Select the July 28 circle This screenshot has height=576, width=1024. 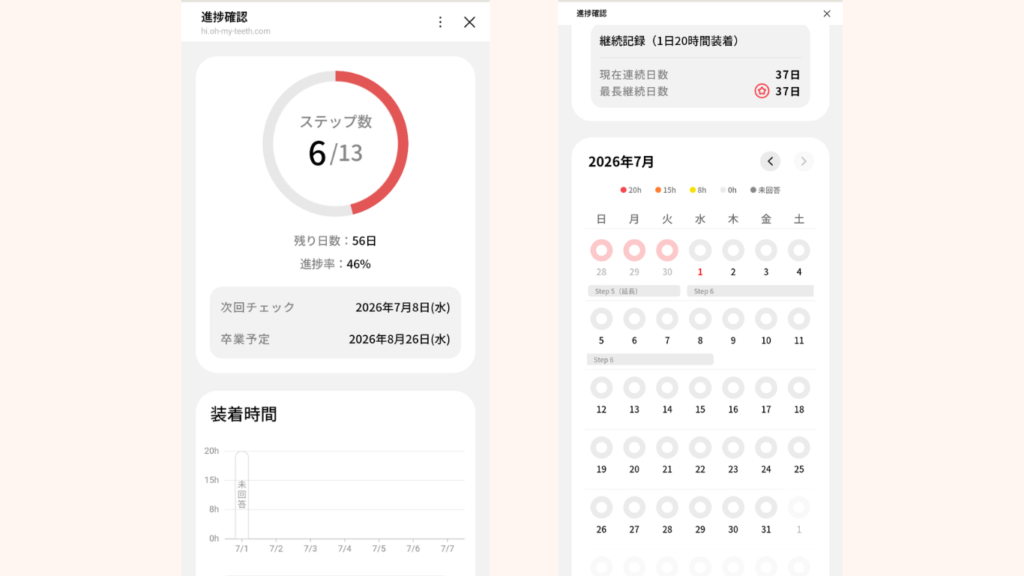point(667,507)
